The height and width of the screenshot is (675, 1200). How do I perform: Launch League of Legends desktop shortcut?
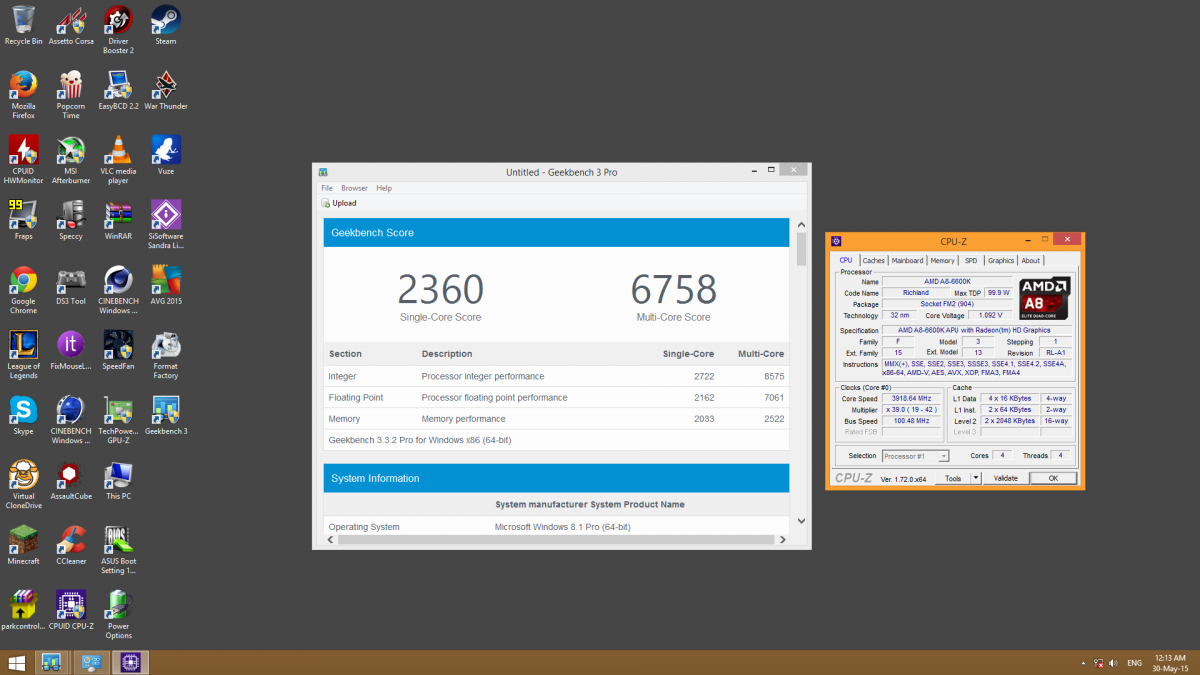(x=23, y=355)
